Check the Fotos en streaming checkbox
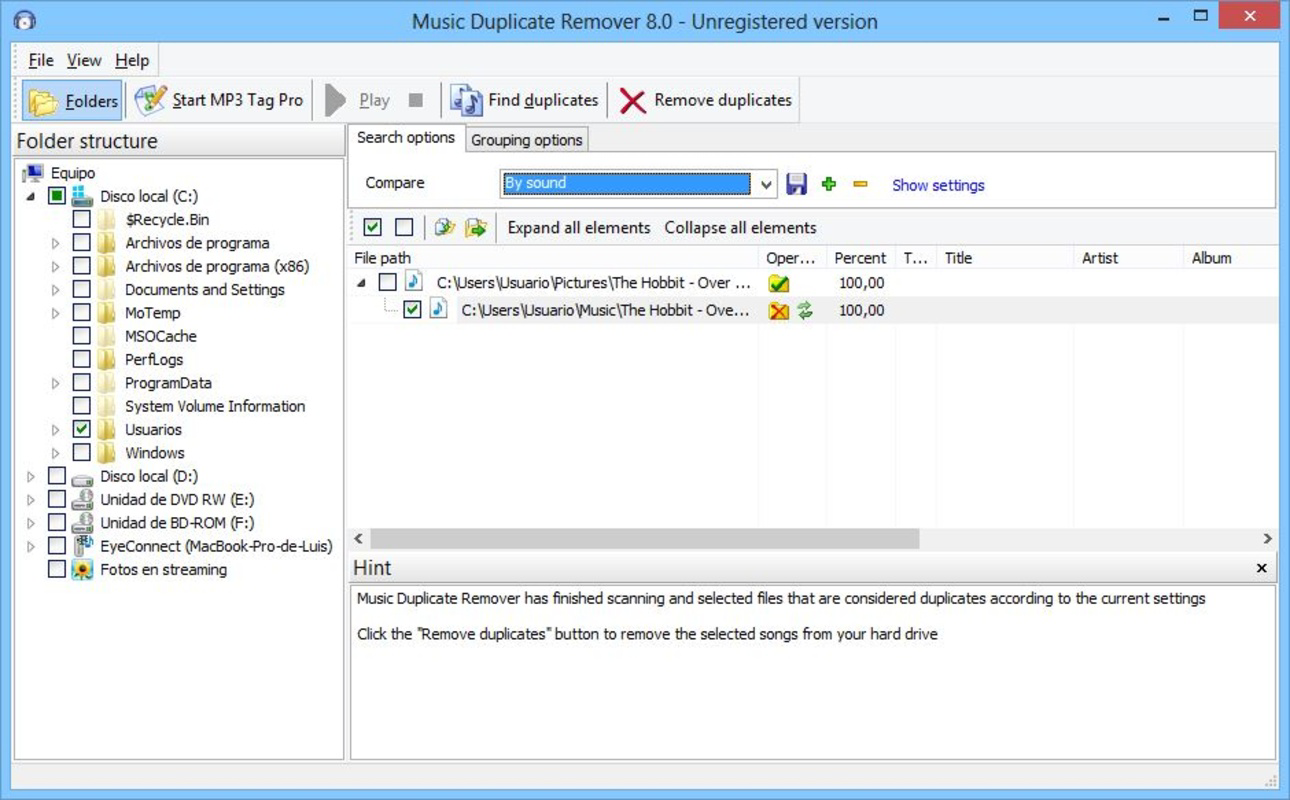The width and height of the screenshot is (1290, 800). pos(57,570)
